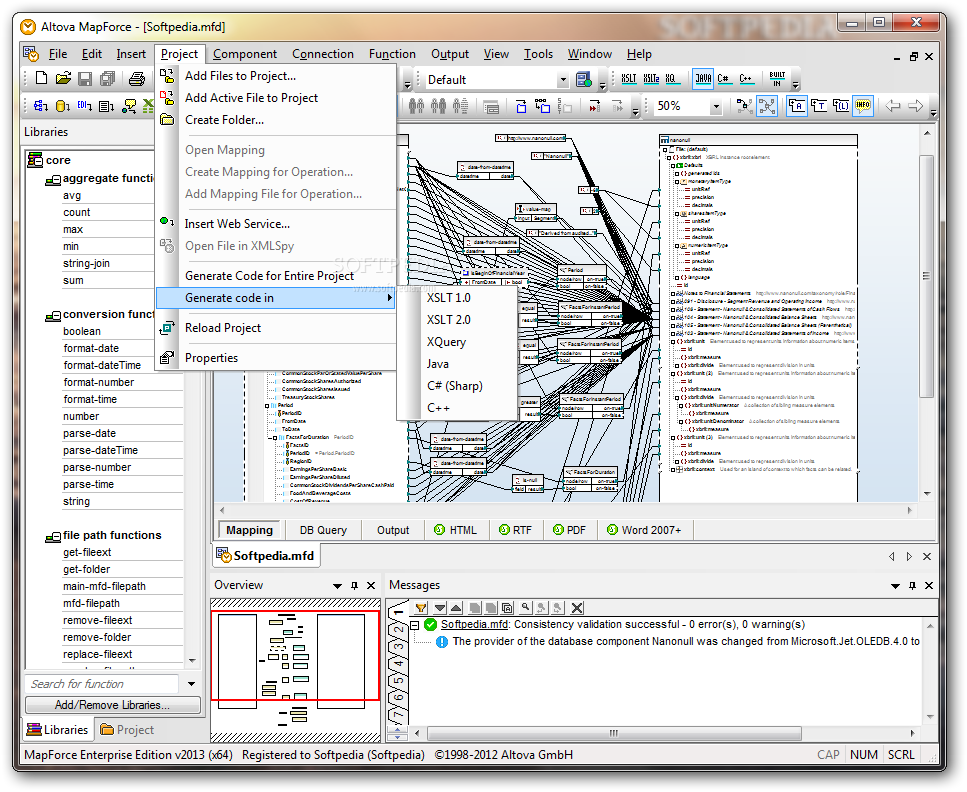Viewport: 967px width, 792px height.
Task: Clear messages with the X icon
Action: [577, 608]
